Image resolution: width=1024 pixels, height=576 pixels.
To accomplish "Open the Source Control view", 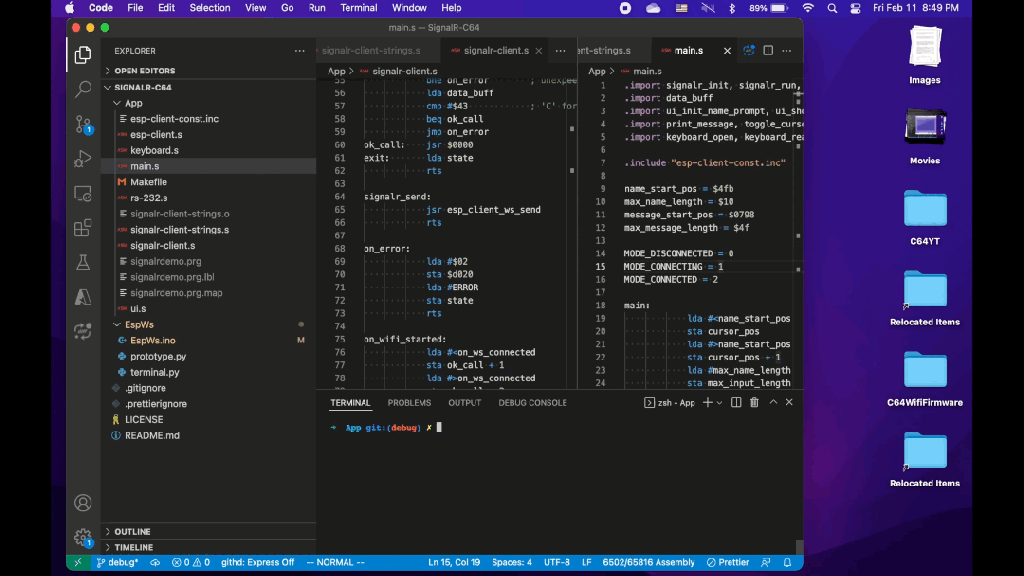I will tap(83, 125).
